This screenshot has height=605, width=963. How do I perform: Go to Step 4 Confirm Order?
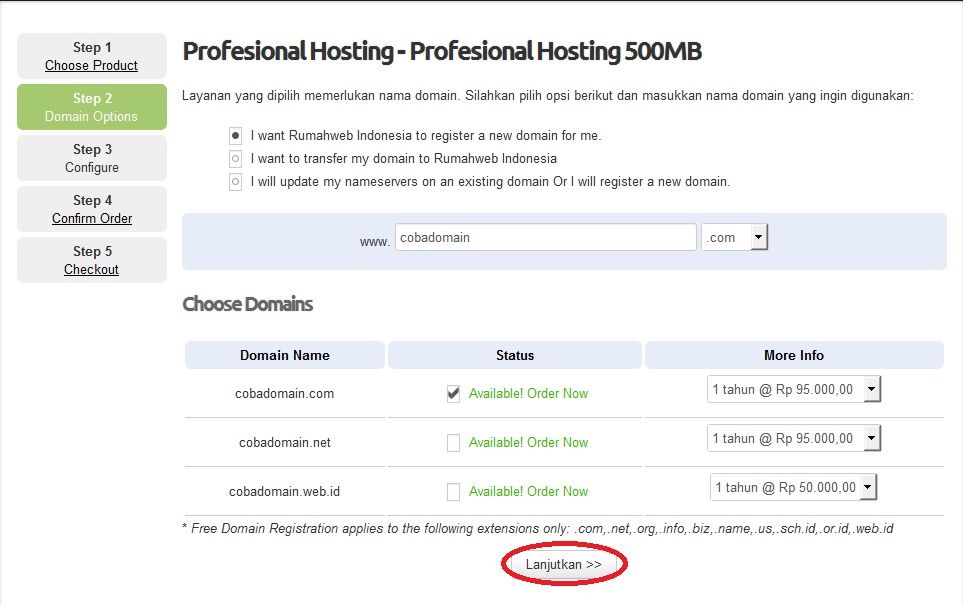92,209
